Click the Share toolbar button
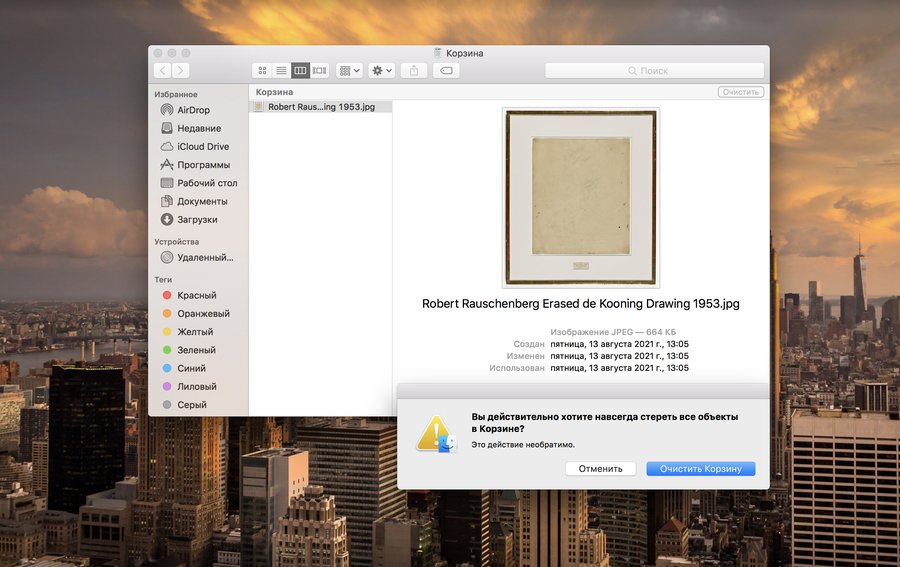The image size is (900, 567). click(415, 71)
